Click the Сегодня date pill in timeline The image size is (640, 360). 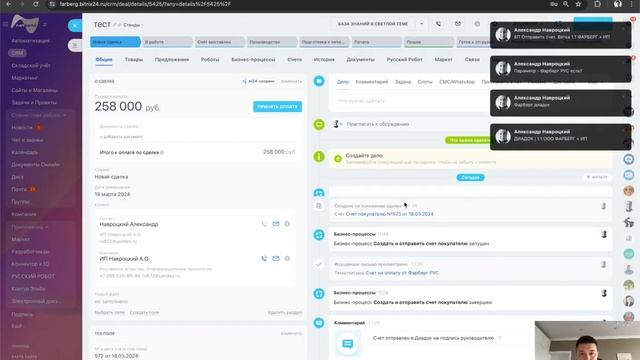click(470, 178)
